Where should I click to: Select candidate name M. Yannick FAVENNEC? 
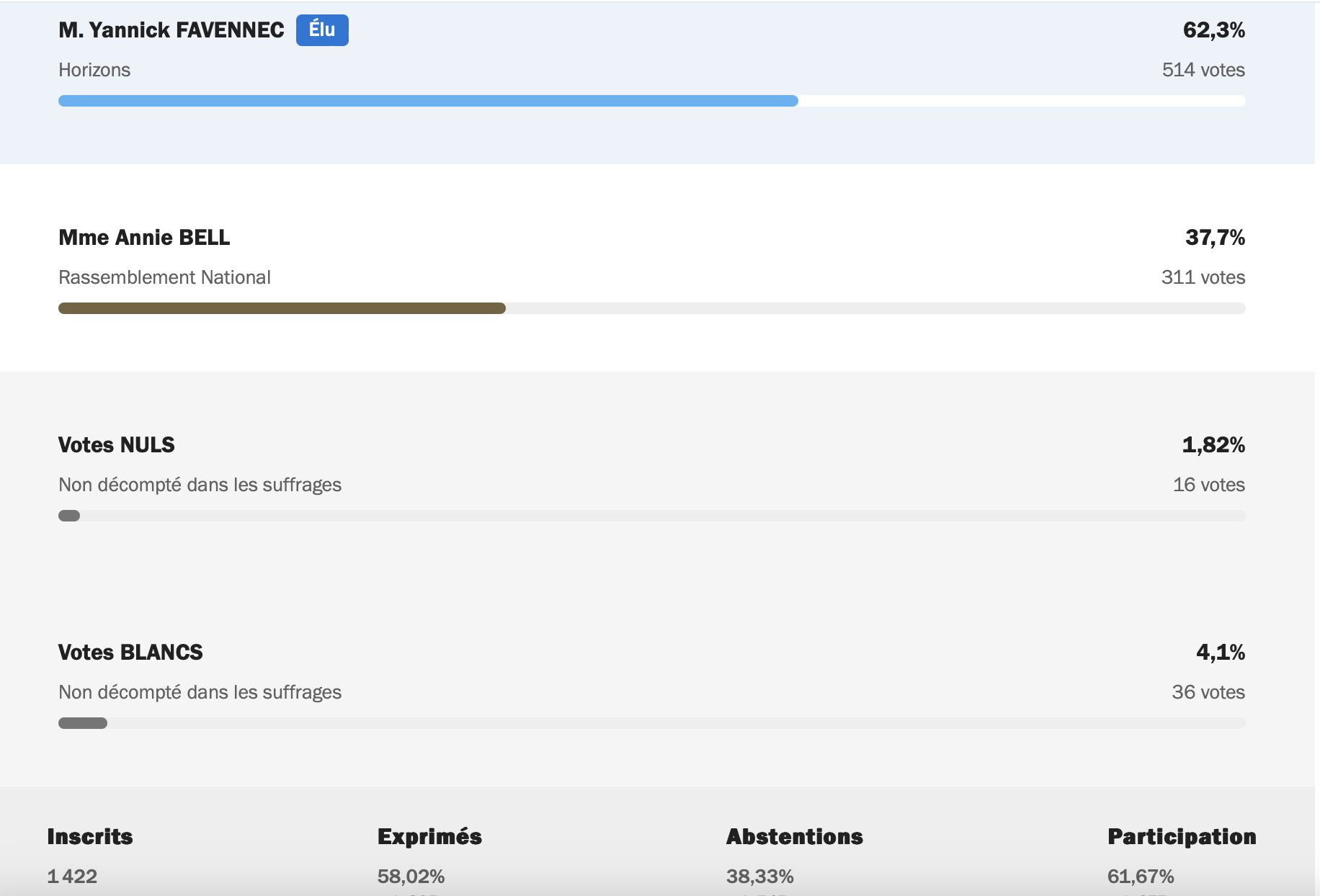point(171,30)
